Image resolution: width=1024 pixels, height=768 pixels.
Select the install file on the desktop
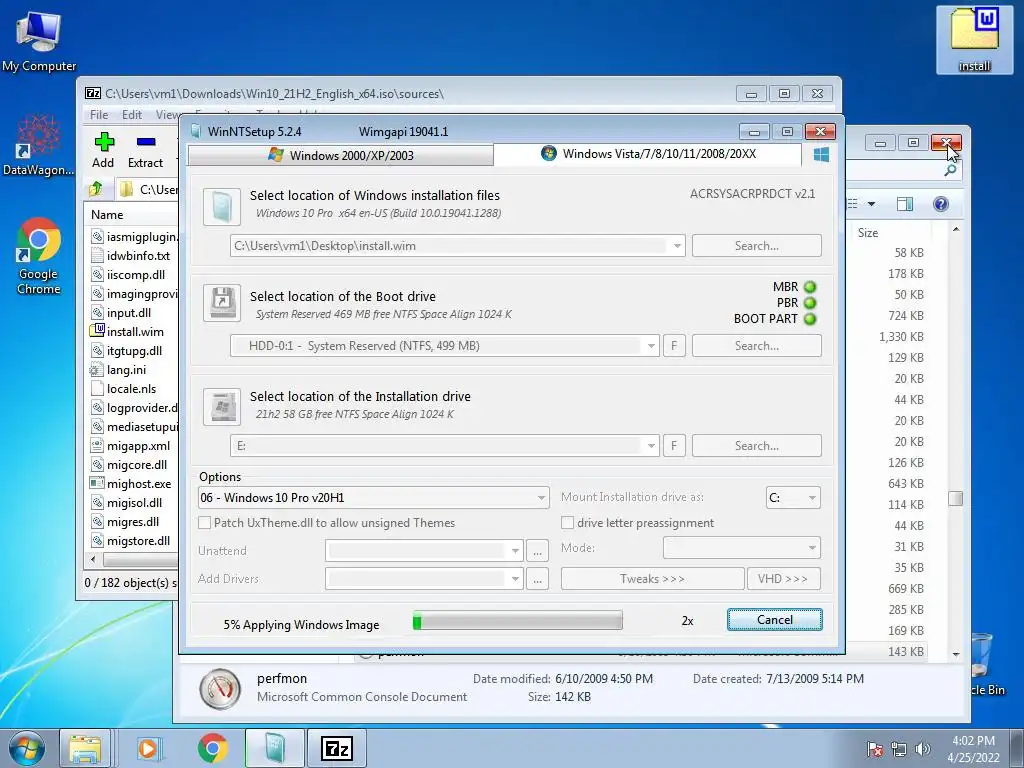pyautogui.click(x=974, y=39)
